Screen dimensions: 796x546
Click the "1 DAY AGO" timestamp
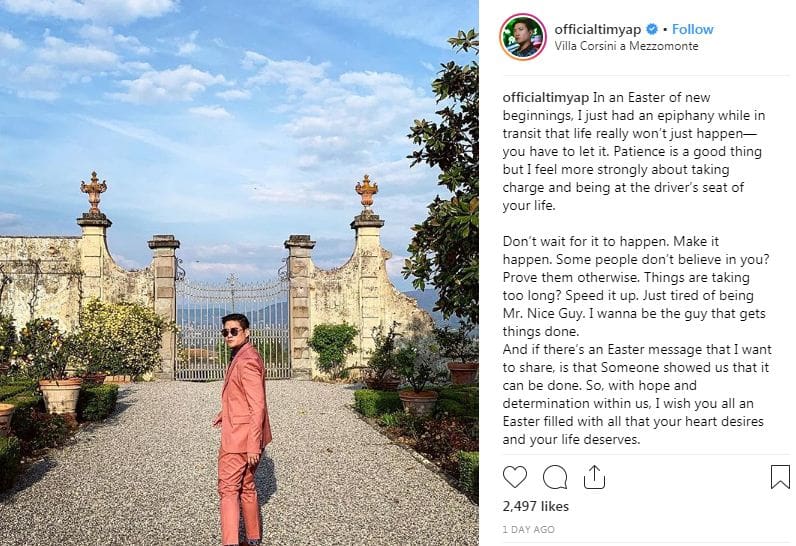[526, 530]
